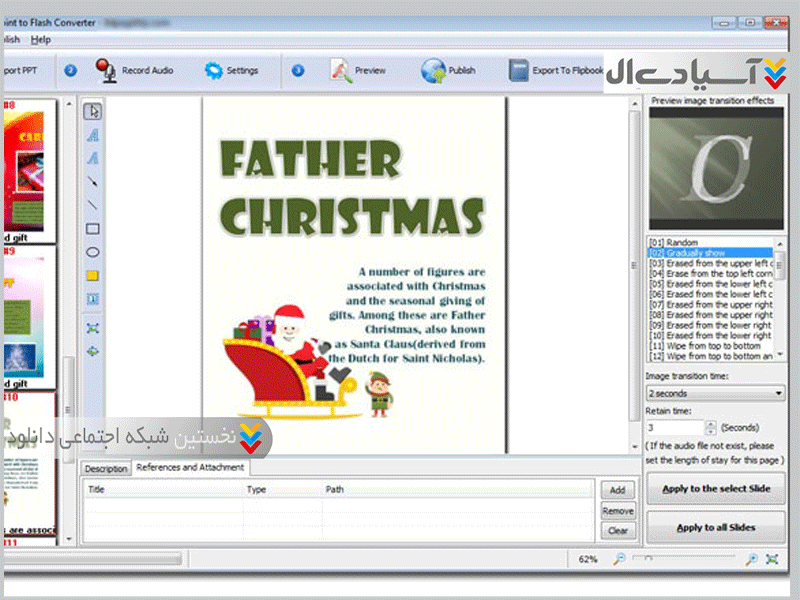Screen dimensions: 800x600
Task: Select the arrow pointer tool
Action: click(x=92, y=111)
